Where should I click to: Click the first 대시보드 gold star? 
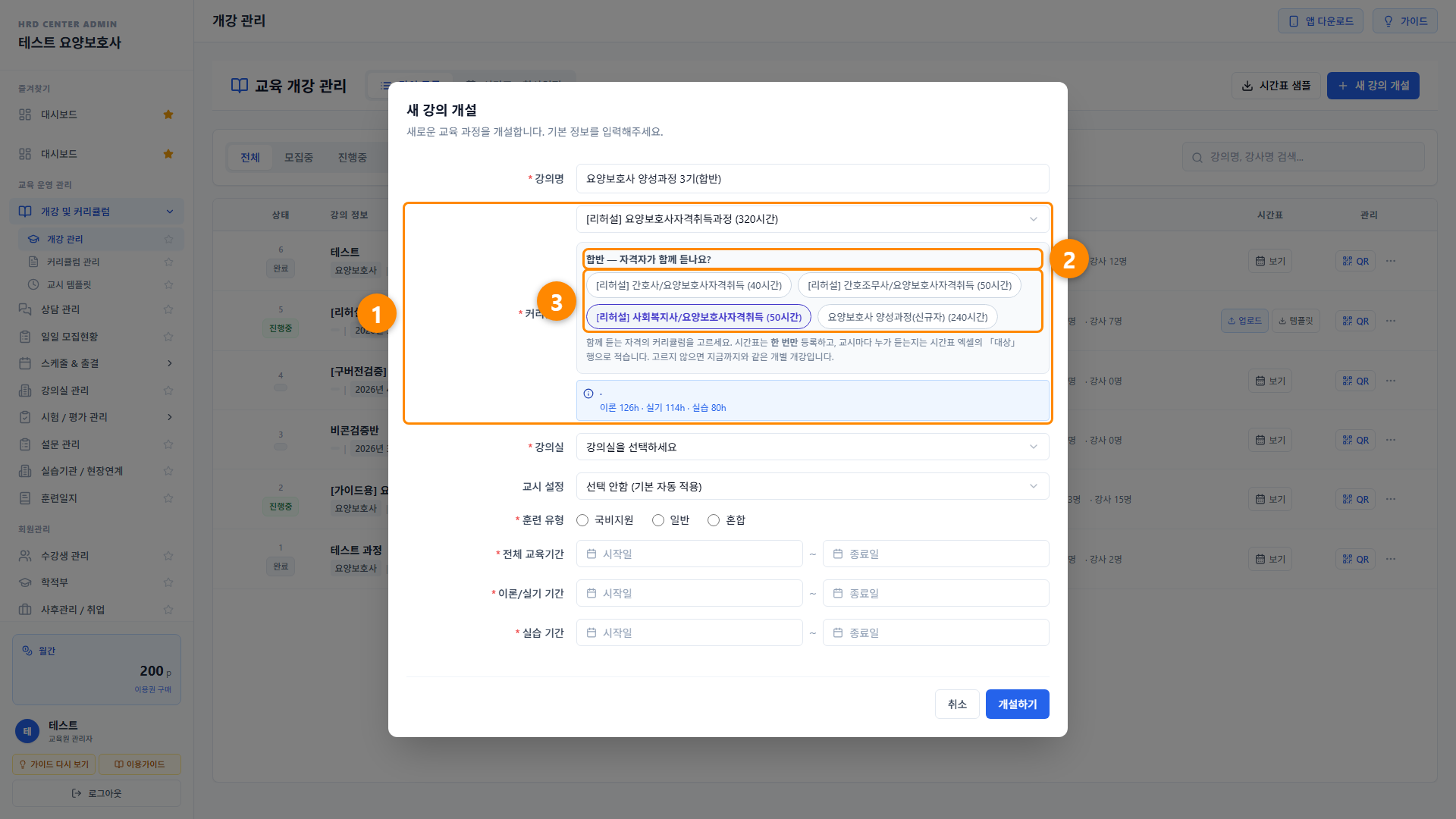168,115
